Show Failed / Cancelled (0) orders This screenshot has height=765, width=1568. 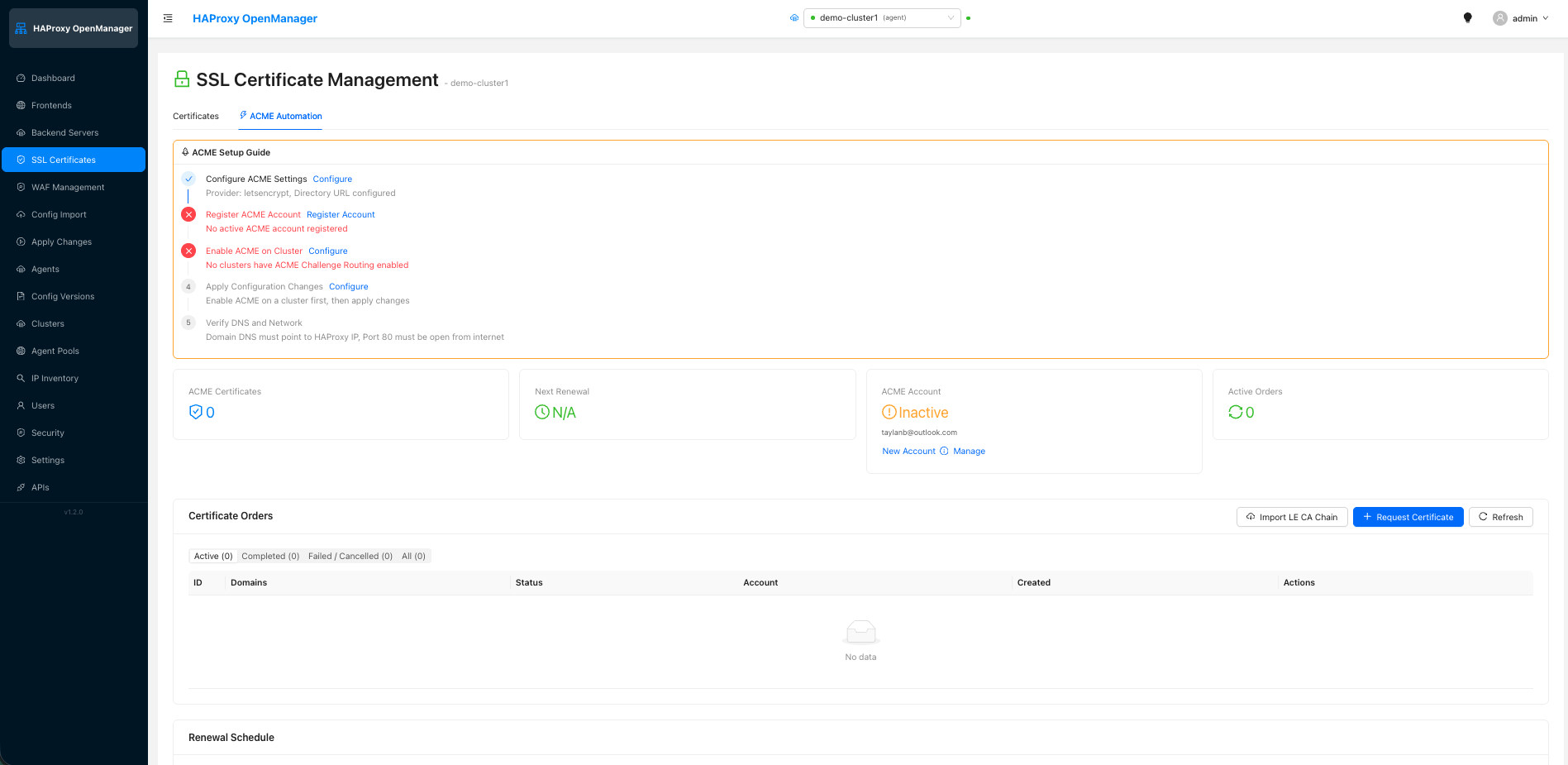350,556
